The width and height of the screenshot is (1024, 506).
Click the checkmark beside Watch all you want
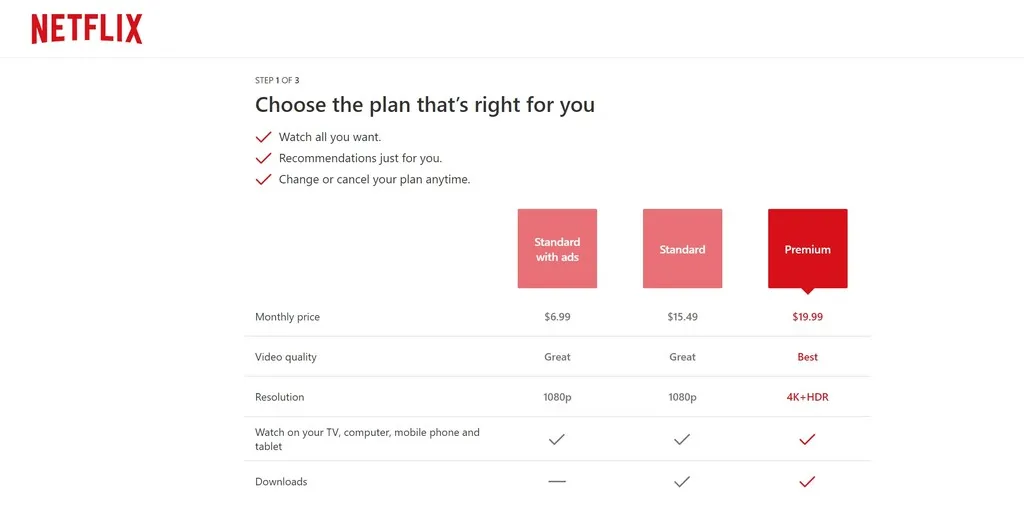pos(263,137)
